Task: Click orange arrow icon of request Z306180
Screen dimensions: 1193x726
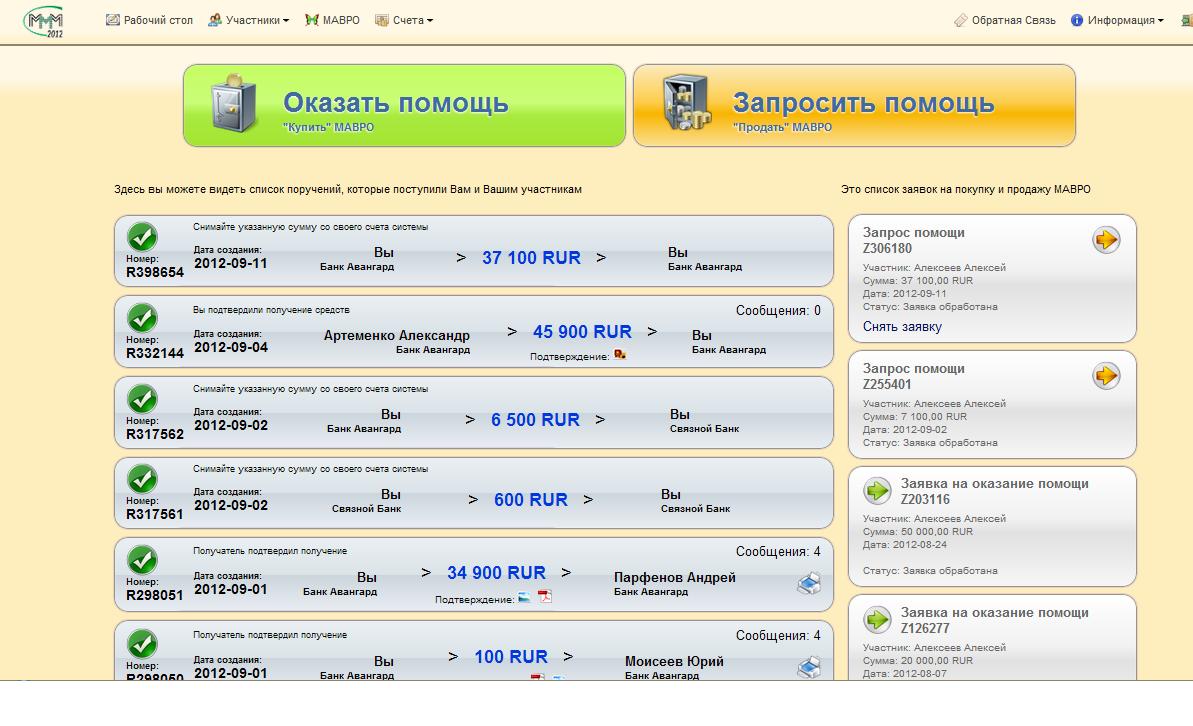Action: (1106, 240)
